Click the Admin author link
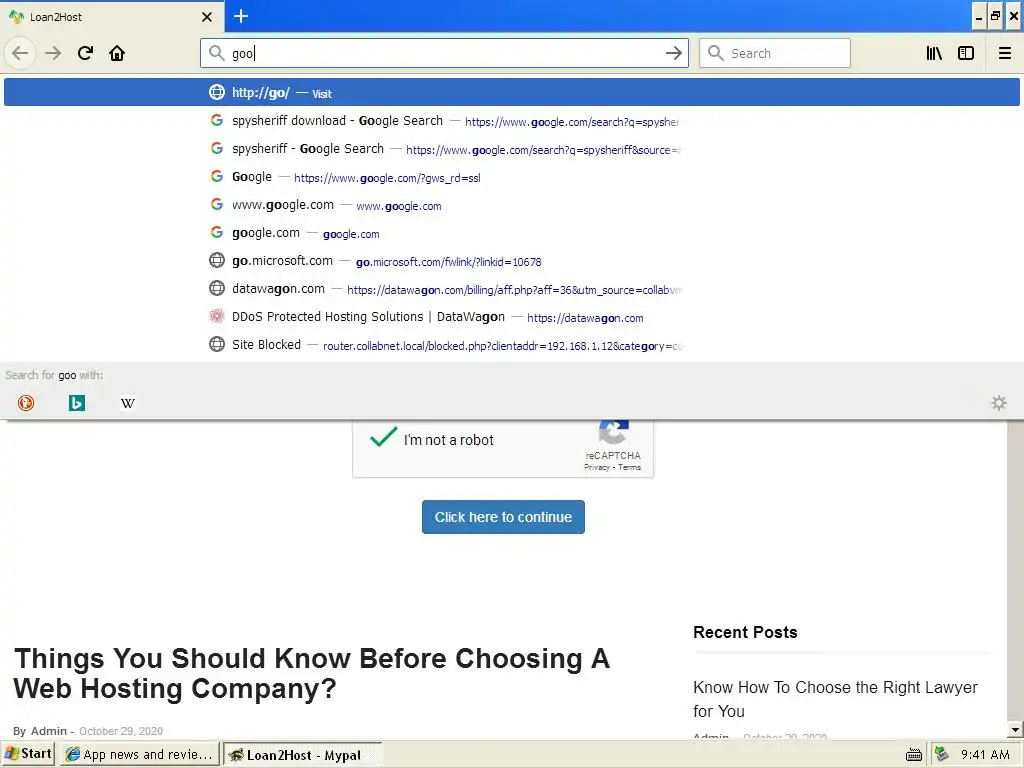This screenshot has width=1024, height=768. (x=48, y=731)
